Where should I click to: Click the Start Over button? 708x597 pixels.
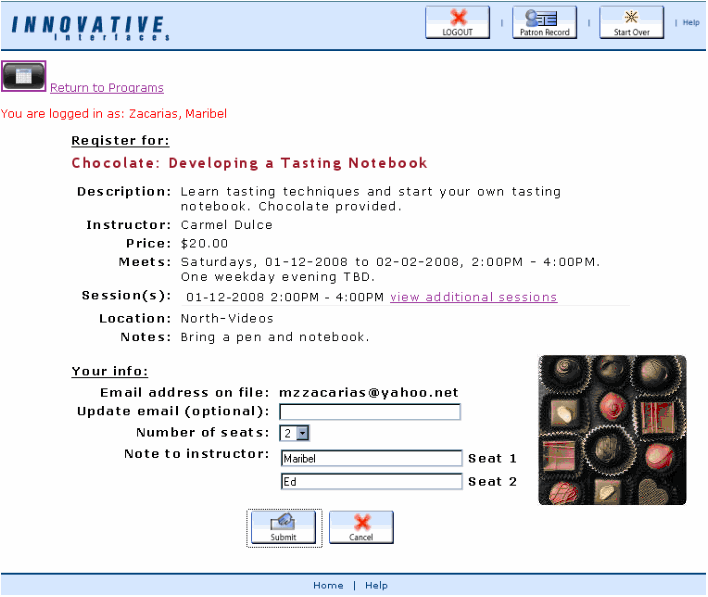pos(632,23)
